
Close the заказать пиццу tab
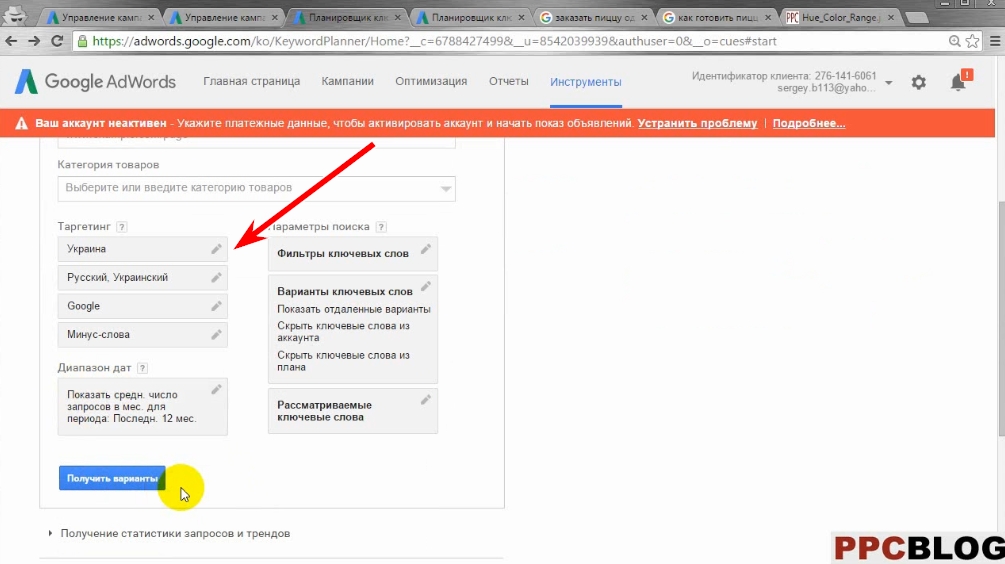pyautogui.click(x=644, y=17)
